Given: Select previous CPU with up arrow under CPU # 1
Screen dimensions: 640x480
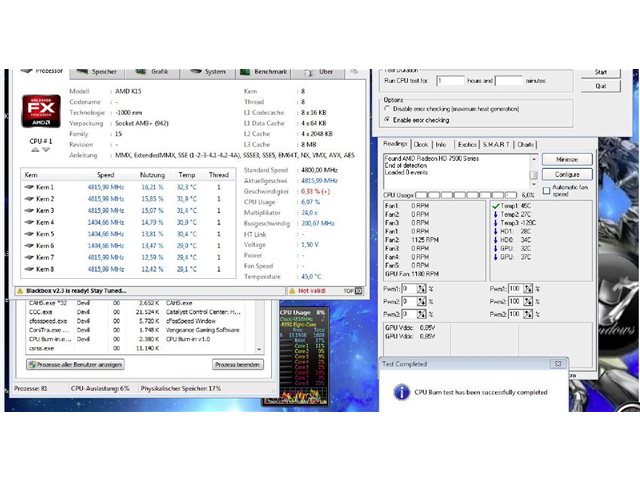Looking at the screenshot, I should pos(35,150).
